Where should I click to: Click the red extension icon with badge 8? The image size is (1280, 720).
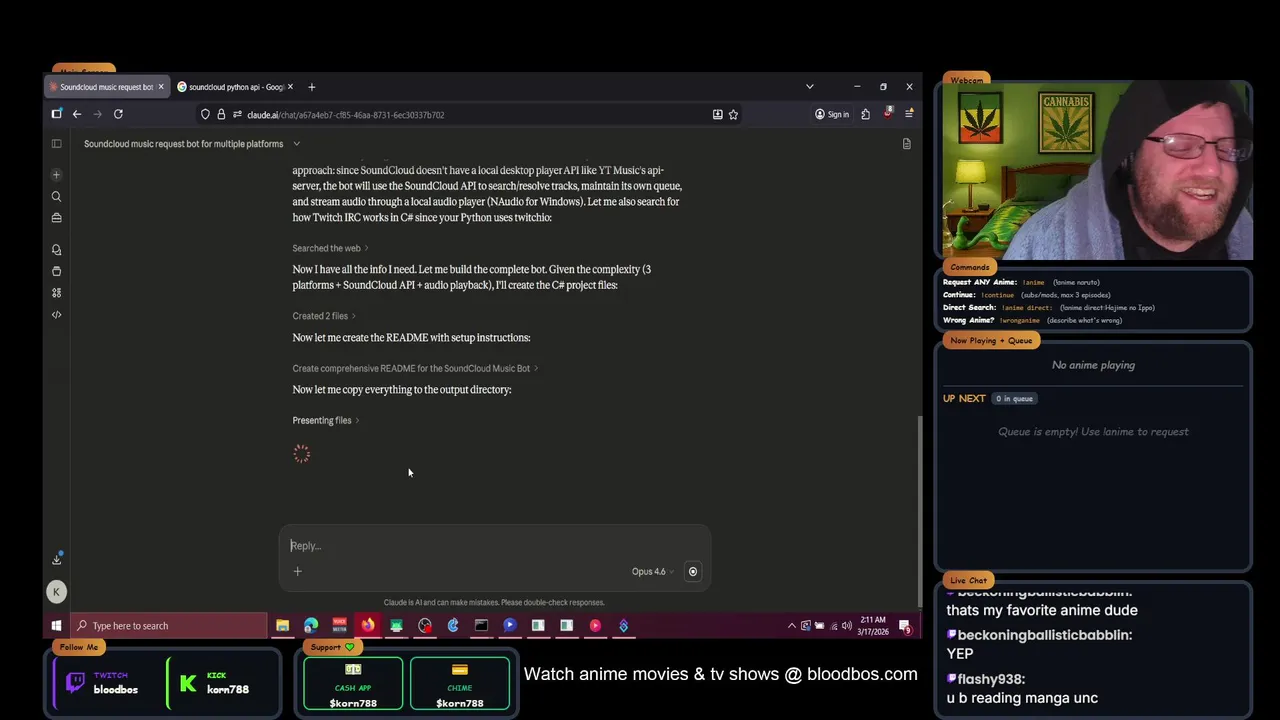pyautogui.click(x=887, y=113)
